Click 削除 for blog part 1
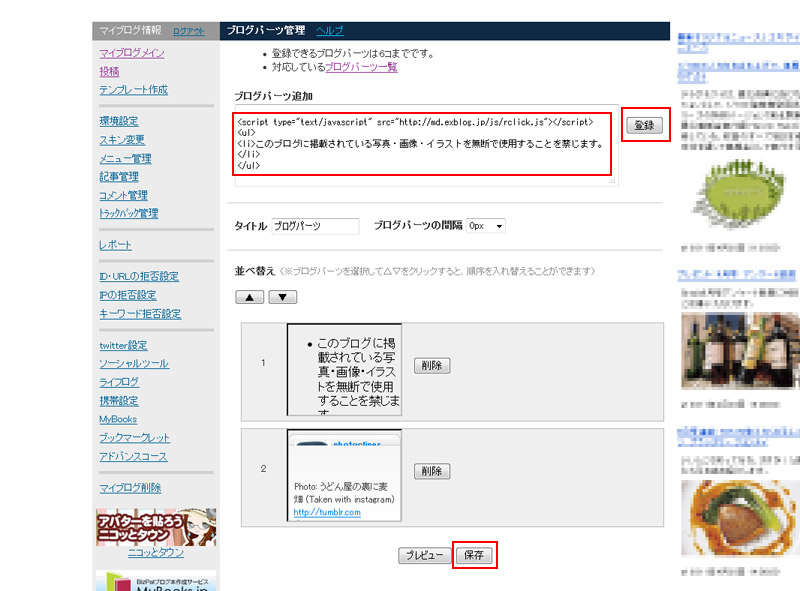The width and height of the screenshot is (800, 591). tap(432, 365)
